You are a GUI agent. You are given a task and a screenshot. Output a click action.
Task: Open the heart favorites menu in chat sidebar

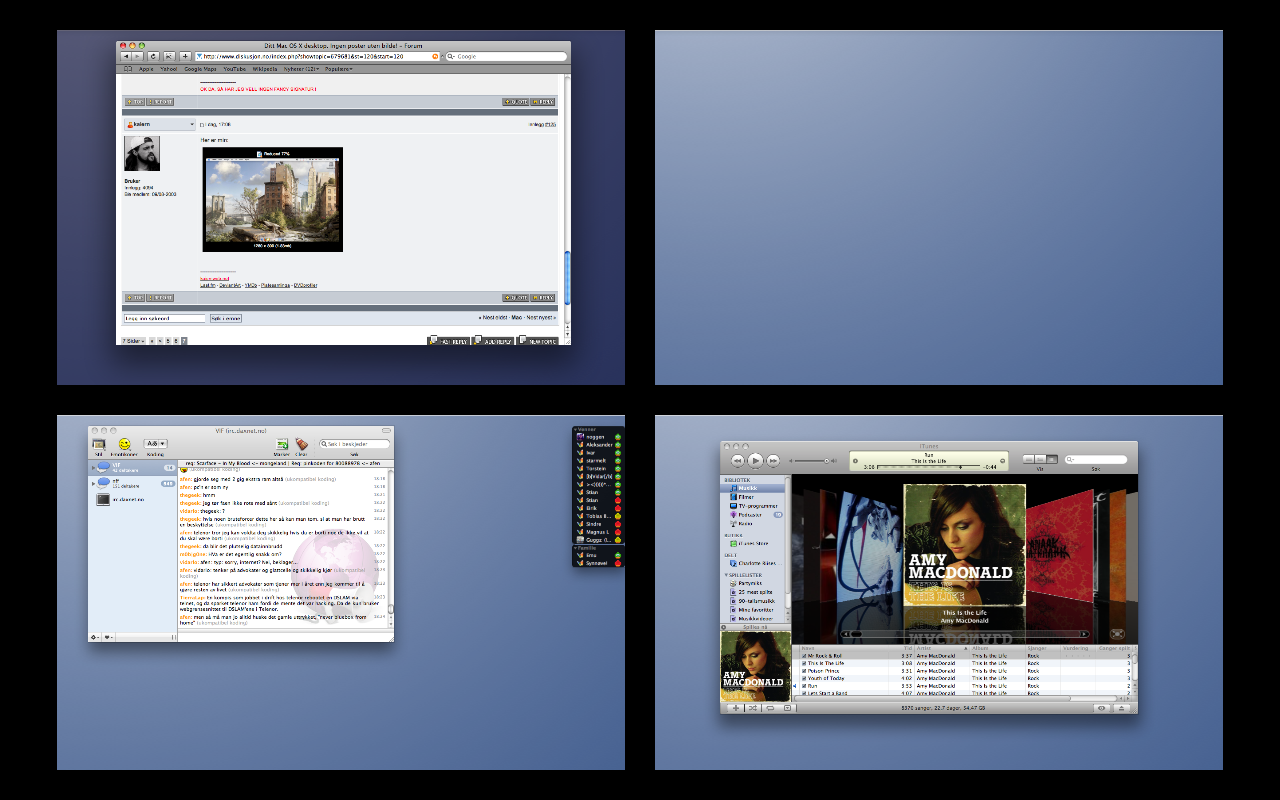(x=108, y=637)
